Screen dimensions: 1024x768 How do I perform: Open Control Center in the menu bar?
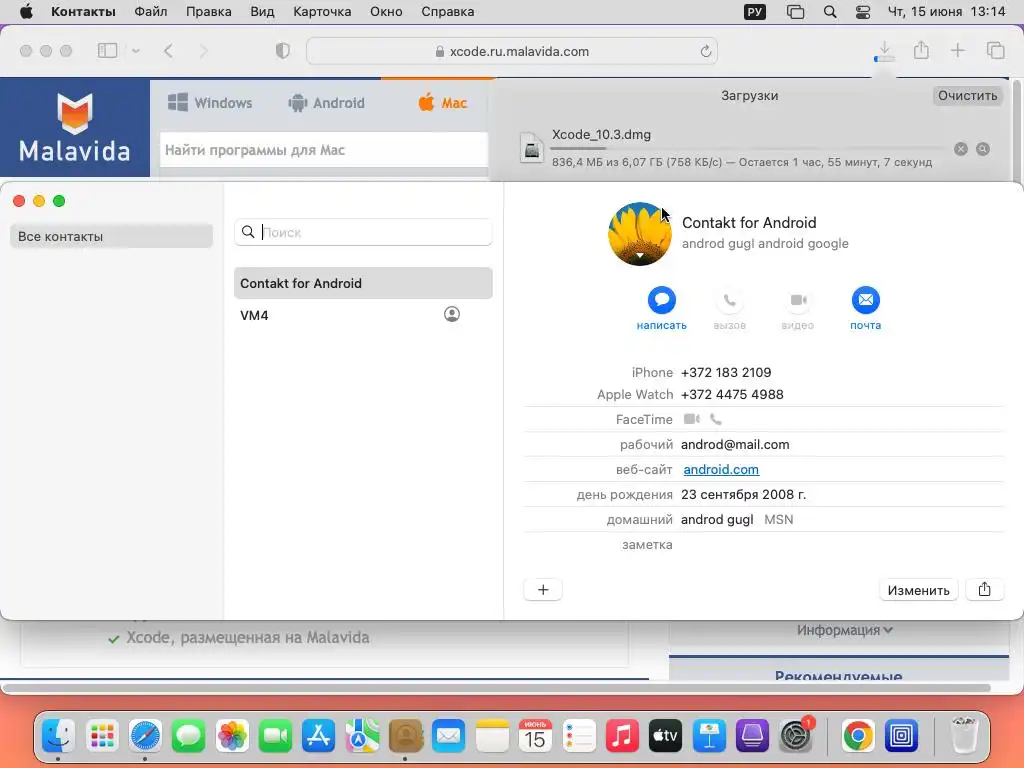click(x=863, y=12)
